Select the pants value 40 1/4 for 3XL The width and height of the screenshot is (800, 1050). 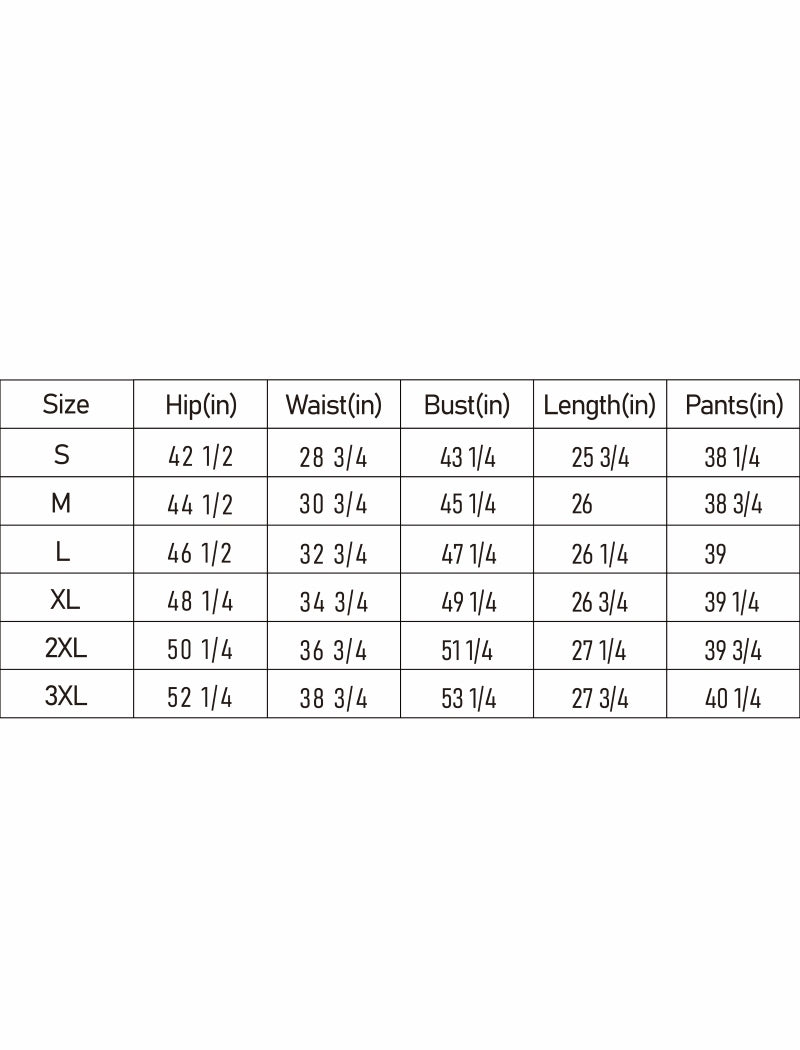tap(733, 699)
